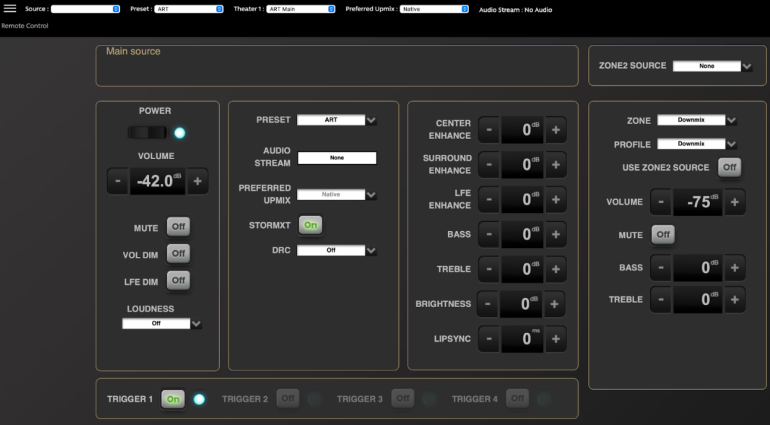Click the Audio Stream None field
The height and width of the screenshot is (425, 770).
tap(337, 158)
